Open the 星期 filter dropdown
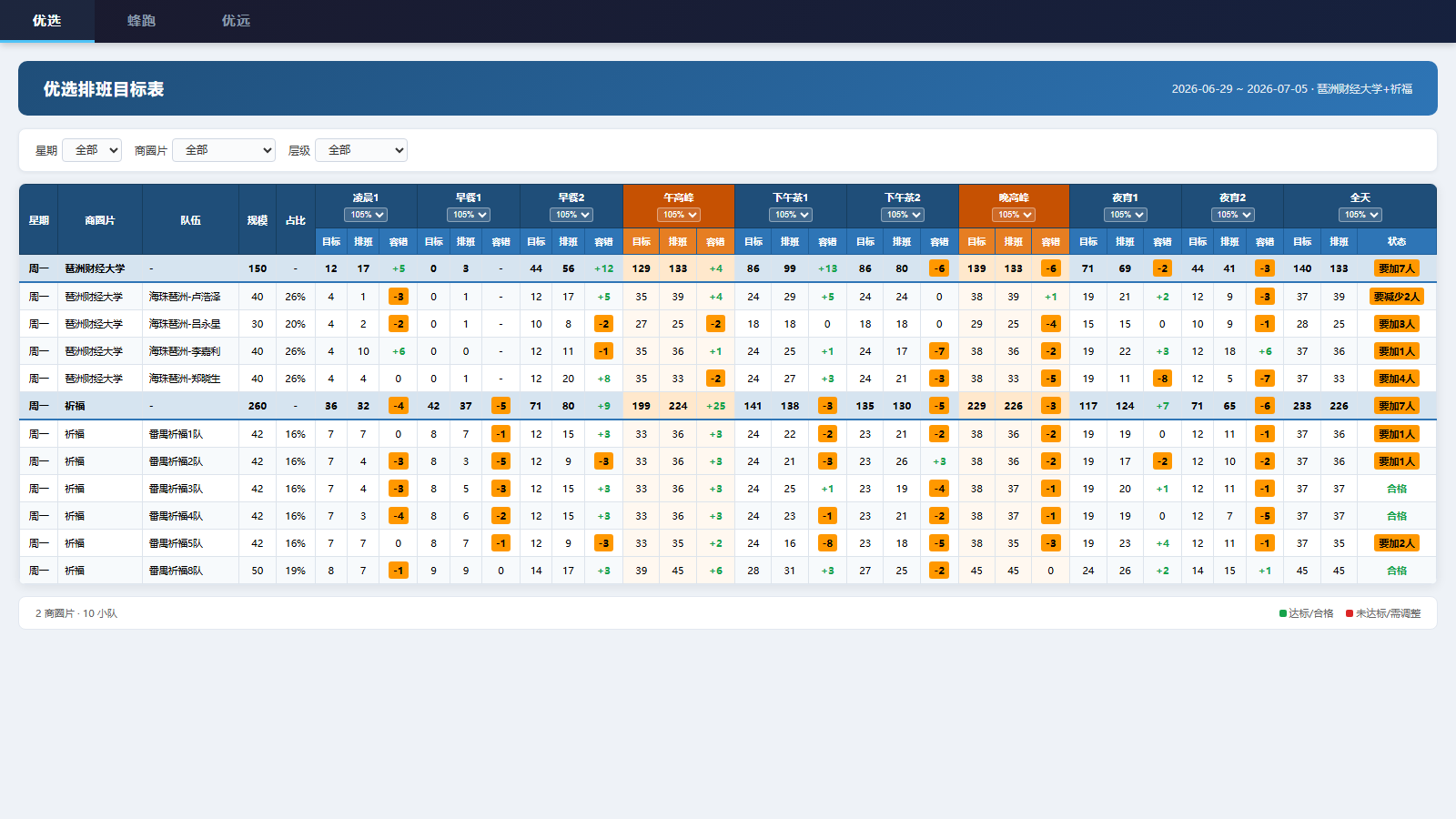Viewport: 1456px width, 819px height. coord(92,150)
